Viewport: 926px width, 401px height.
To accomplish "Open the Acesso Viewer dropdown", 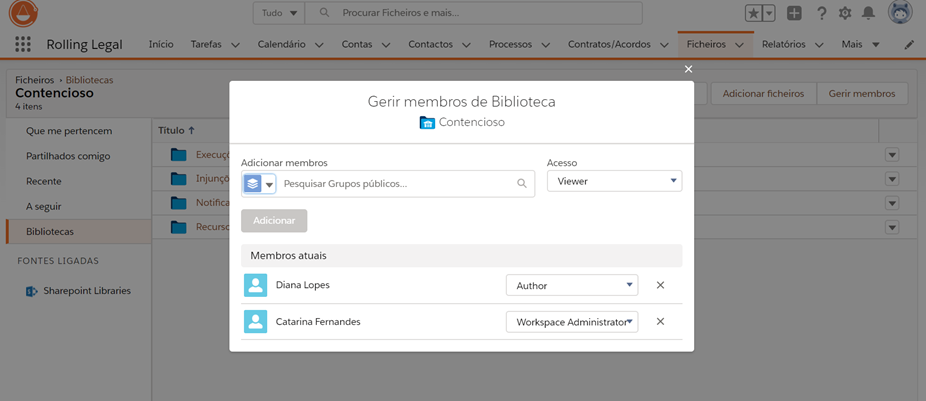I will coord(614,181).
